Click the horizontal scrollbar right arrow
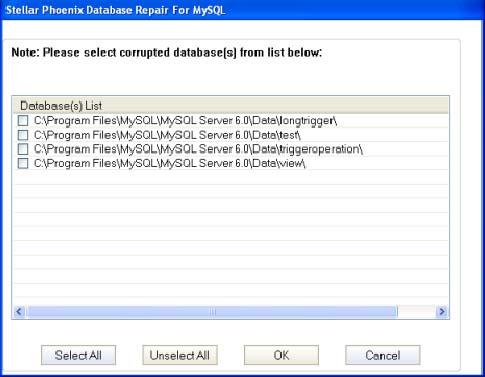Image resolution: width=485 pixels, height=377 pixels. [x=442, y=312]
